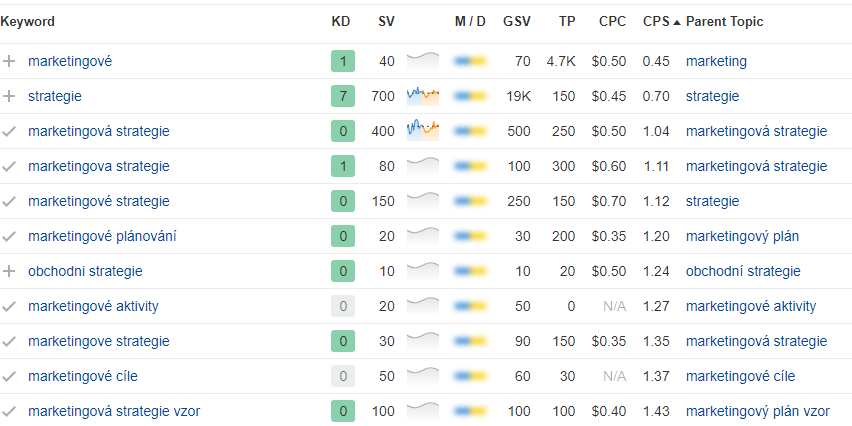Image resolution: width=852 pixels, height=426 pixels.
Task: Click the Parent Topic column header
Action: click(724, 22)
